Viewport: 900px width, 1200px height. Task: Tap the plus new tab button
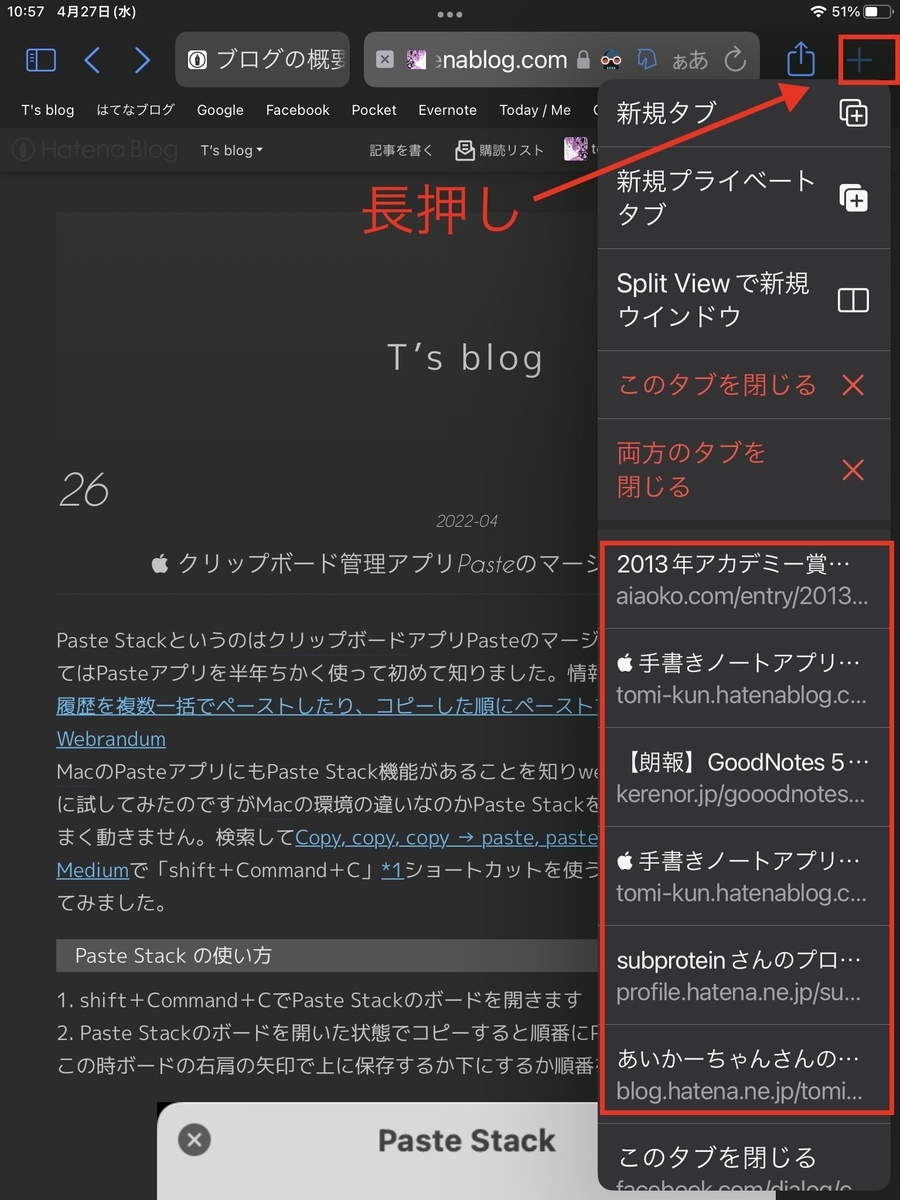(x=859, y=60)
